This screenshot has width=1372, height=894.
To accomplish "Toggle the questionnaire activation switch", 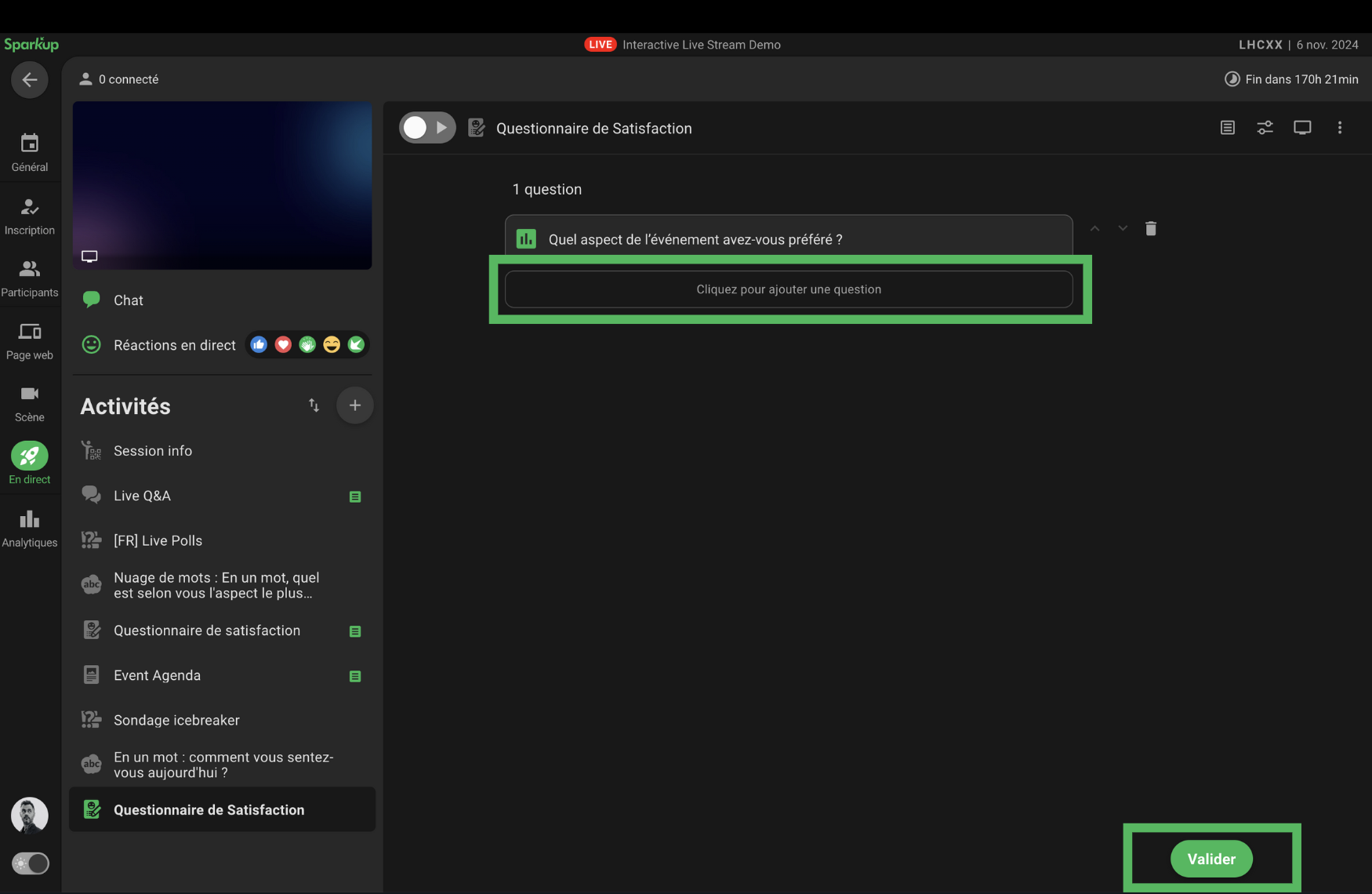I will tap(426, 128).
